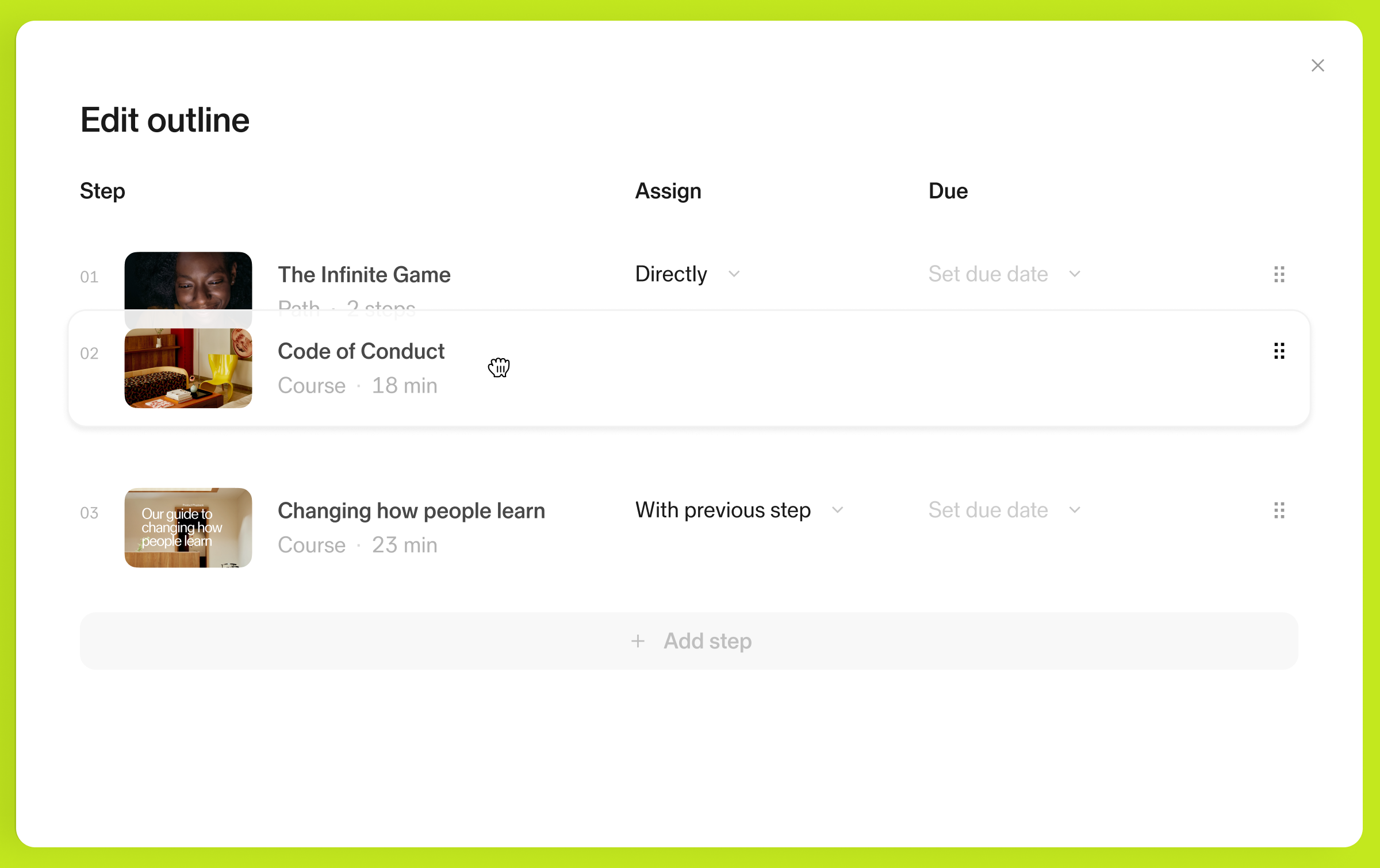Viewport: 1380px width, 868px height.
Task: Click step number 03
Action: point(89,513)
